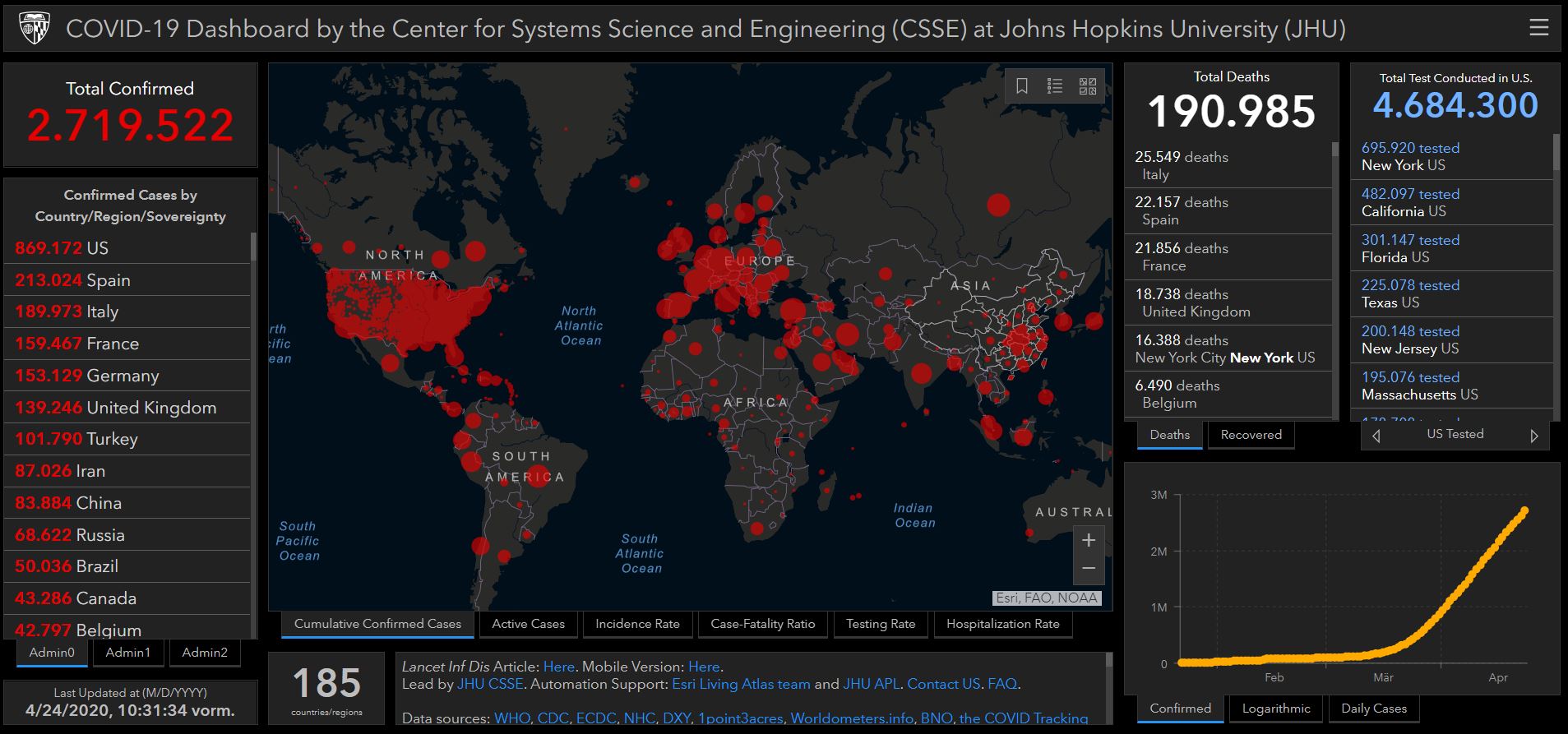The width and height of the screenshot is (1568, 734).
Task: Switch chart to Logarithmic view
Action: coord(1276,709)
